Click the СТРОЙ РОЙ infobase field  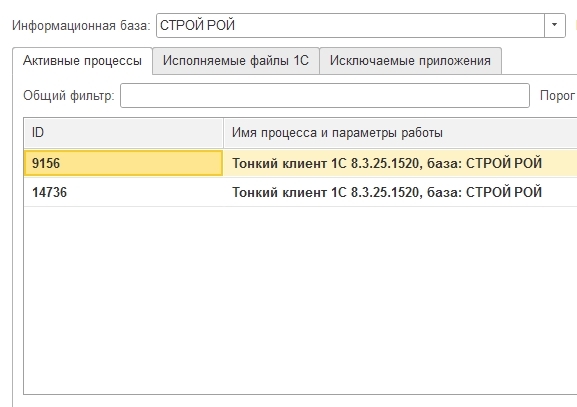[x=350, y=25]
